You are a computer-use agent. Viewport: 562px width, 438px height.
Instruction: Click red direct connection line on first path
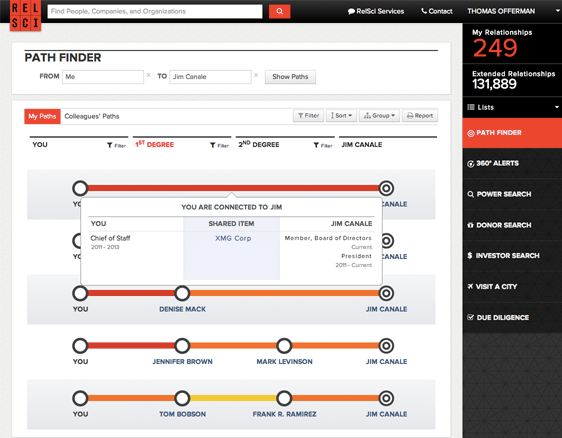tap(233, 188)
